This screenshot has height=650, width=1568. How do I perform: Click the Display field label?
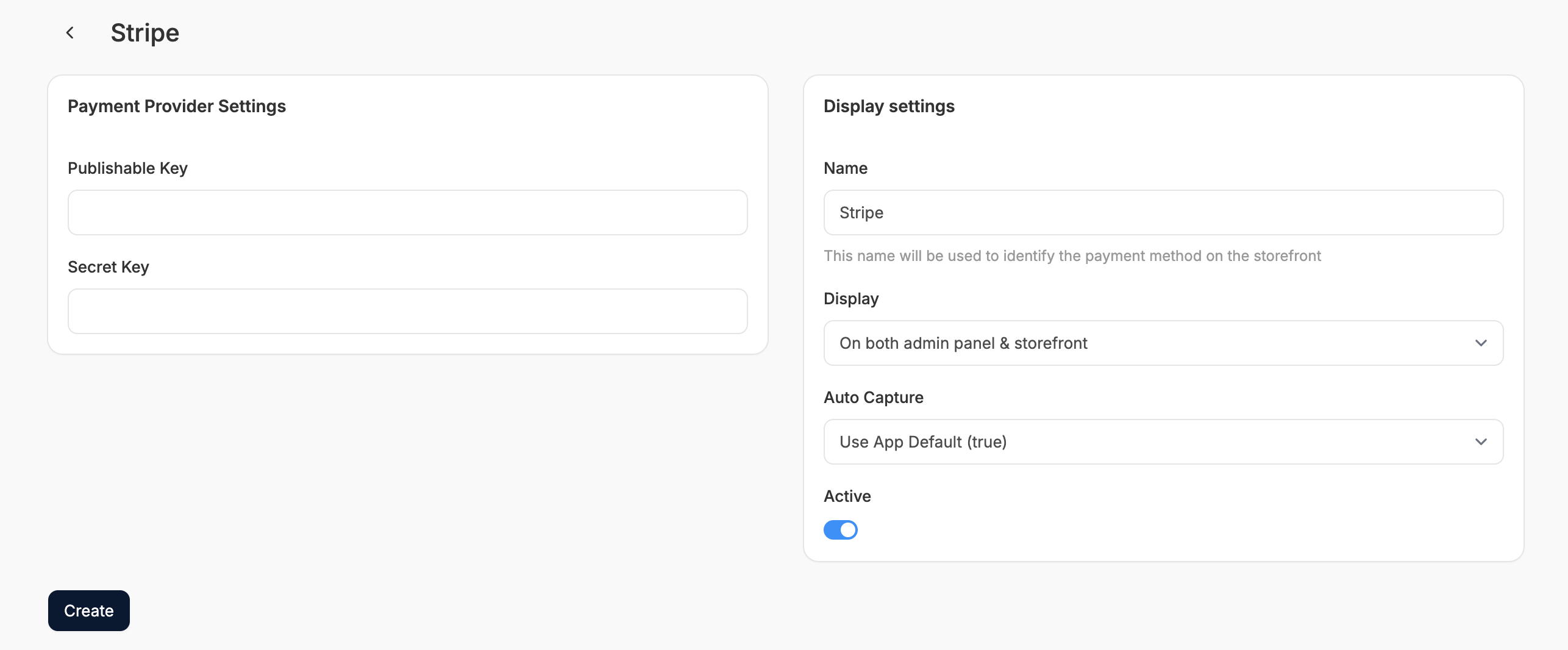coord(851,299)
